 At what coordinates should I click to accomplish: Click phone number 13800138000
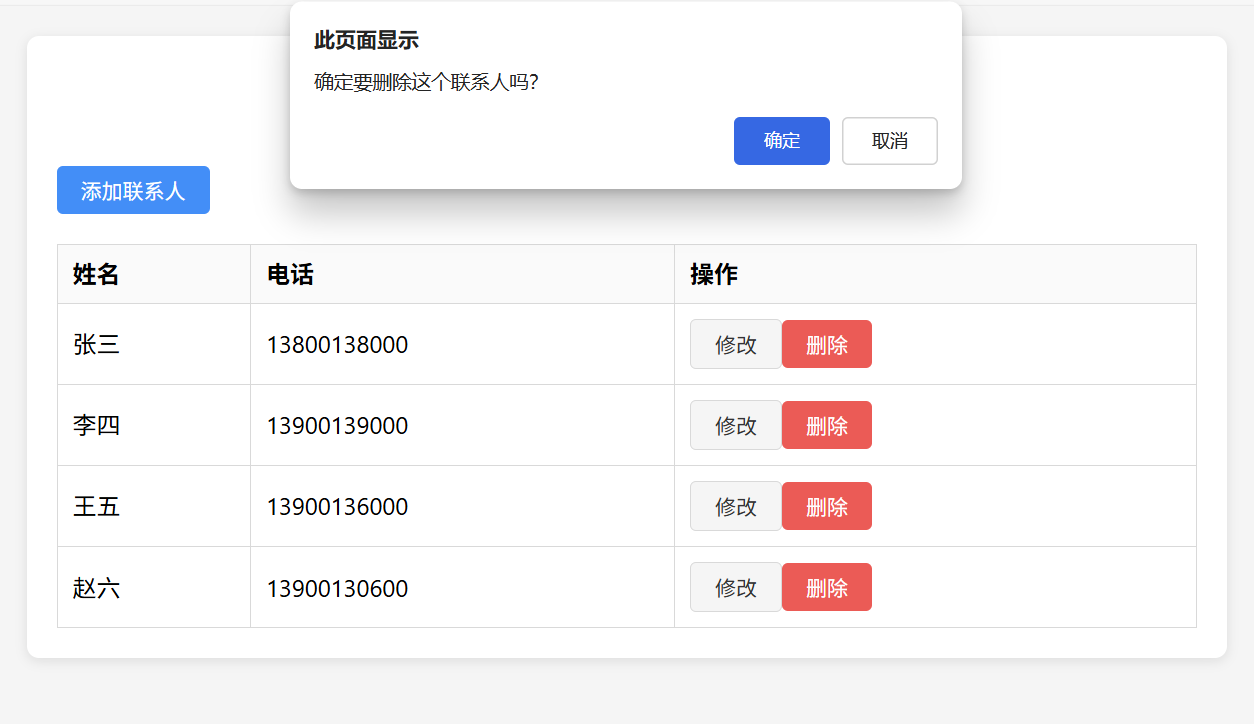(x=337, y=345)
